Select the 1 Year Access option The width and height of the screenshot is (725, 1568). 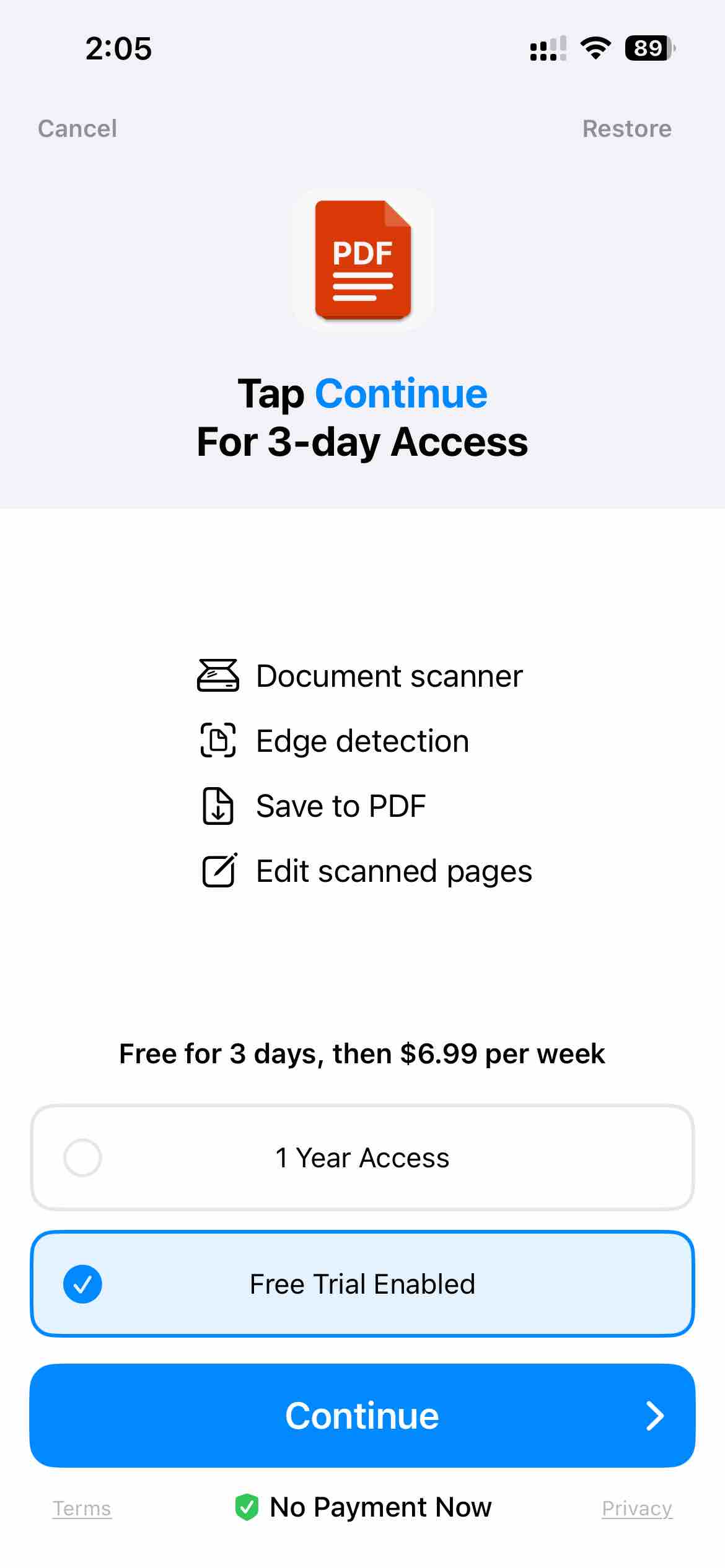click(x=362, y=1157)
